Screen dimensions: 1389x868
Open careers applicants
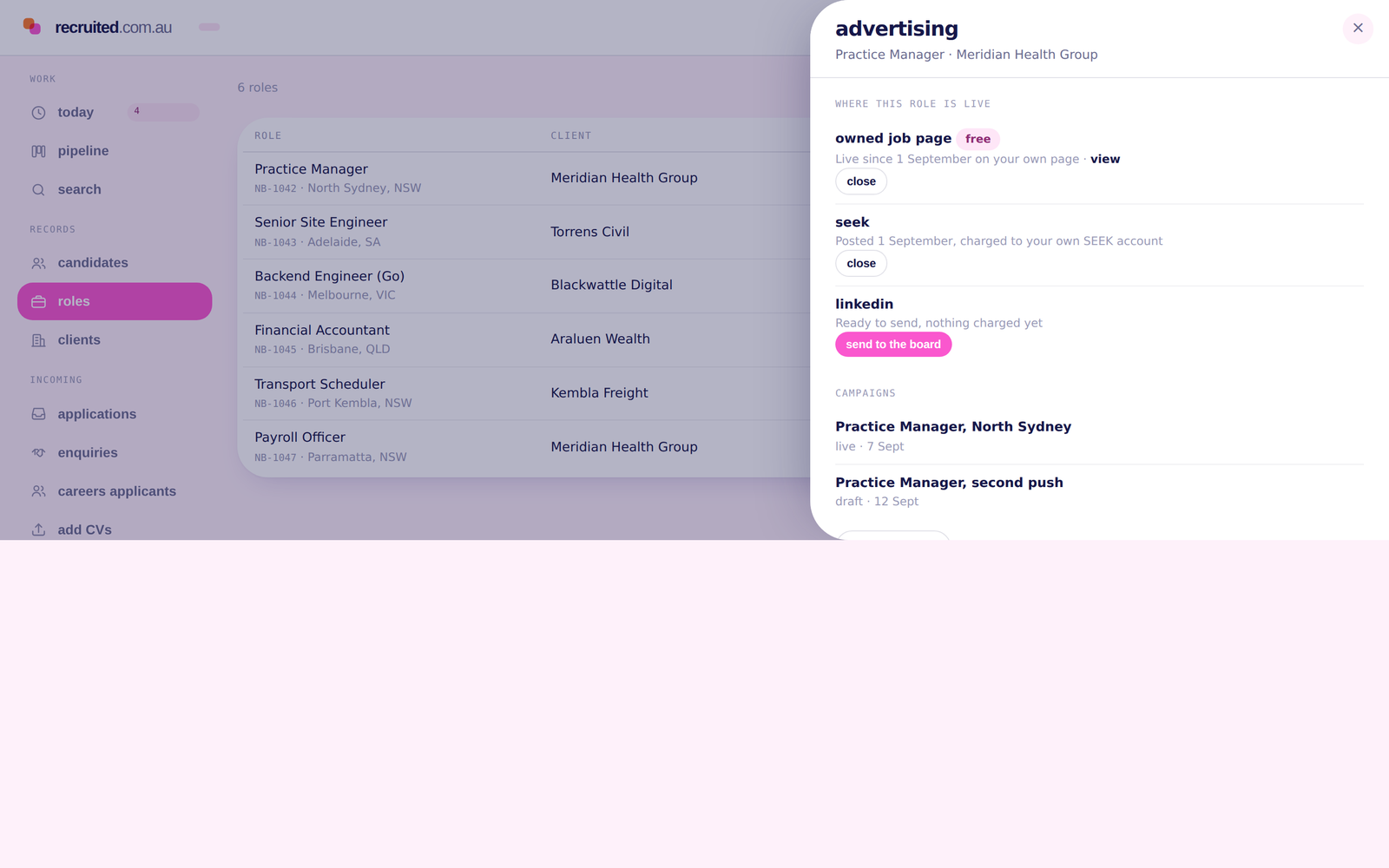[115, 491]
